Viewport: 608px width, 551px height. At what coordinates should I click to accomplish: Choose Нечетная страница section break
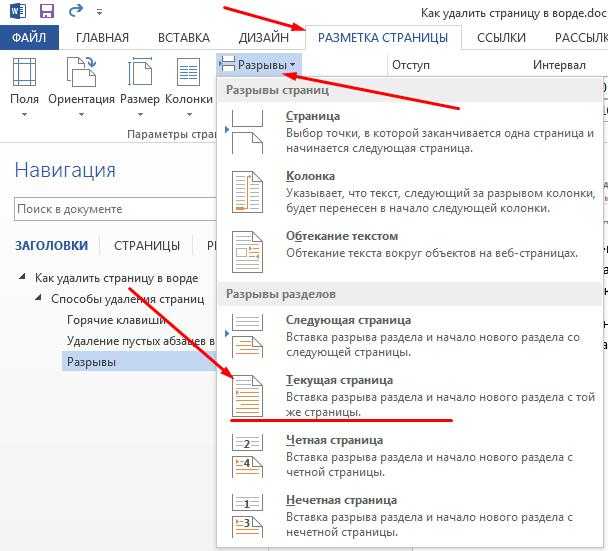click(411, 516)
